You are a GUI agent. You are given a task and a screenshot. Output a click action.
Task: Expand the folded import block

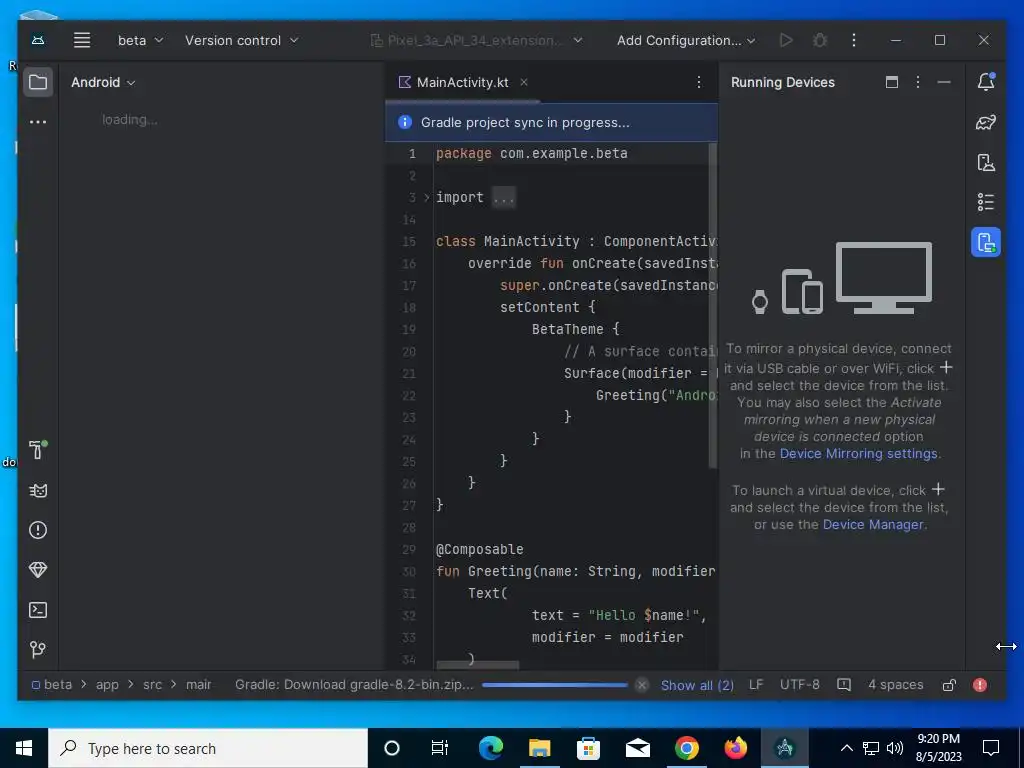[426, 197]
